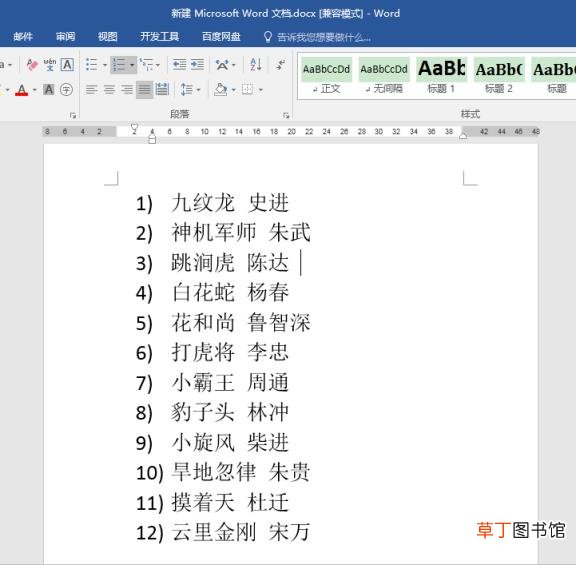Screen dimensions: 576x565
Task: Click list item 花和尚 鲁智深
Action: point(241,323)
